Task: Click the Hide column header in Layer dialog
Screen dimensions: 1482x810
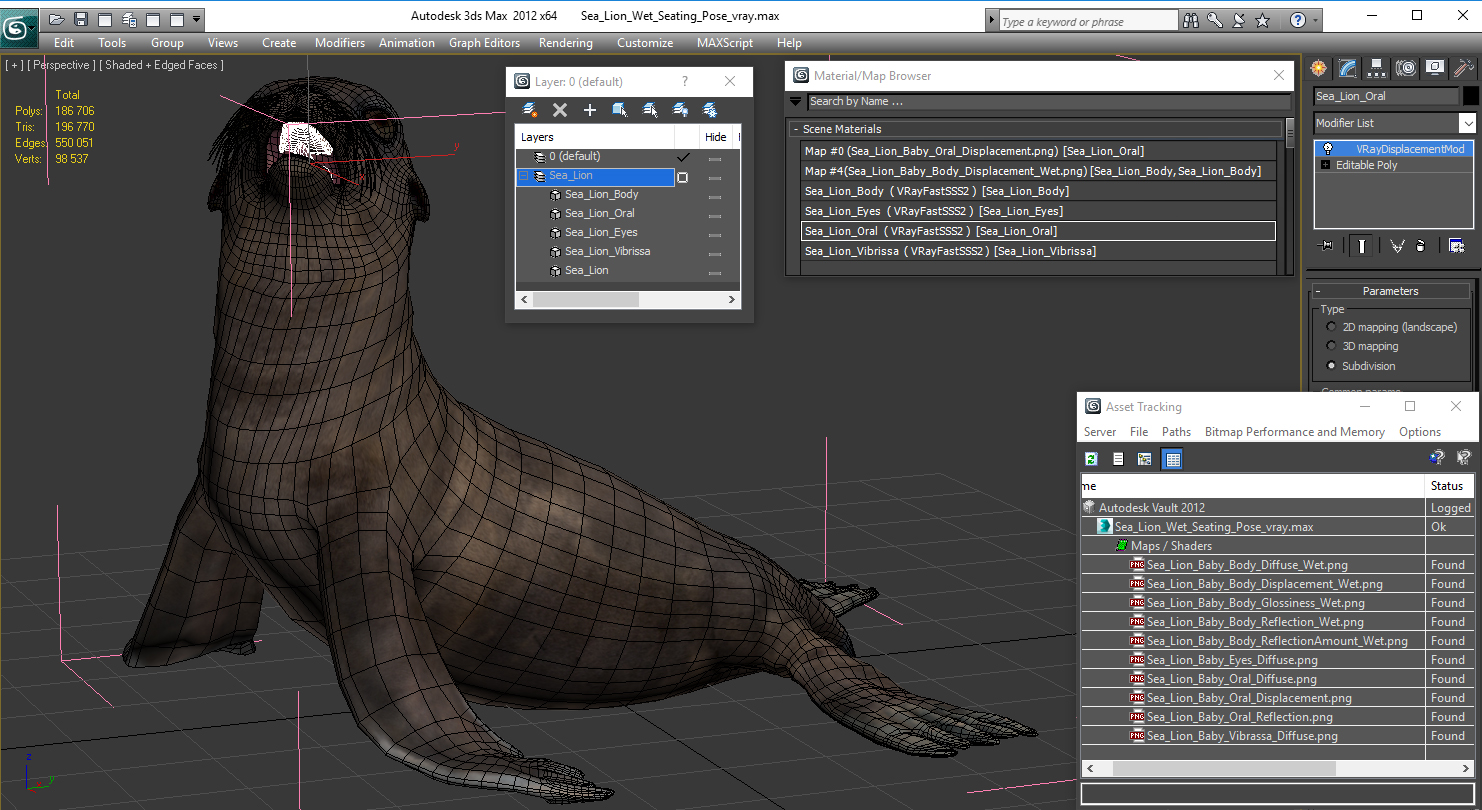Action: click(715, 137)
